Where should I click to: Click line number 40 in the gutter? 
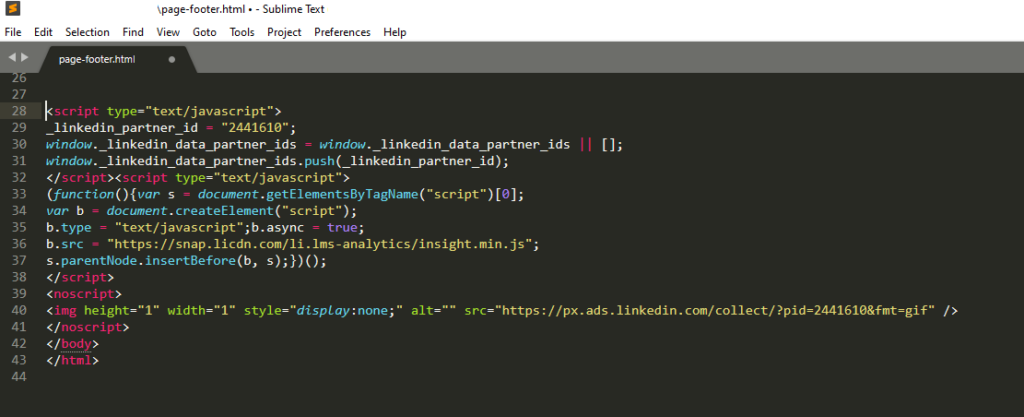19,310
